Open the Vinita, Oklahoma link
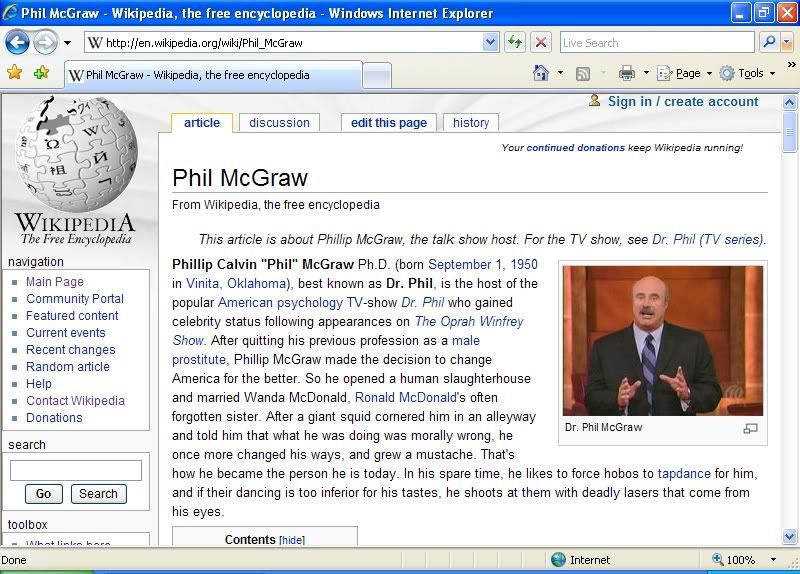The image size is (800, 574). coord(236,283)
